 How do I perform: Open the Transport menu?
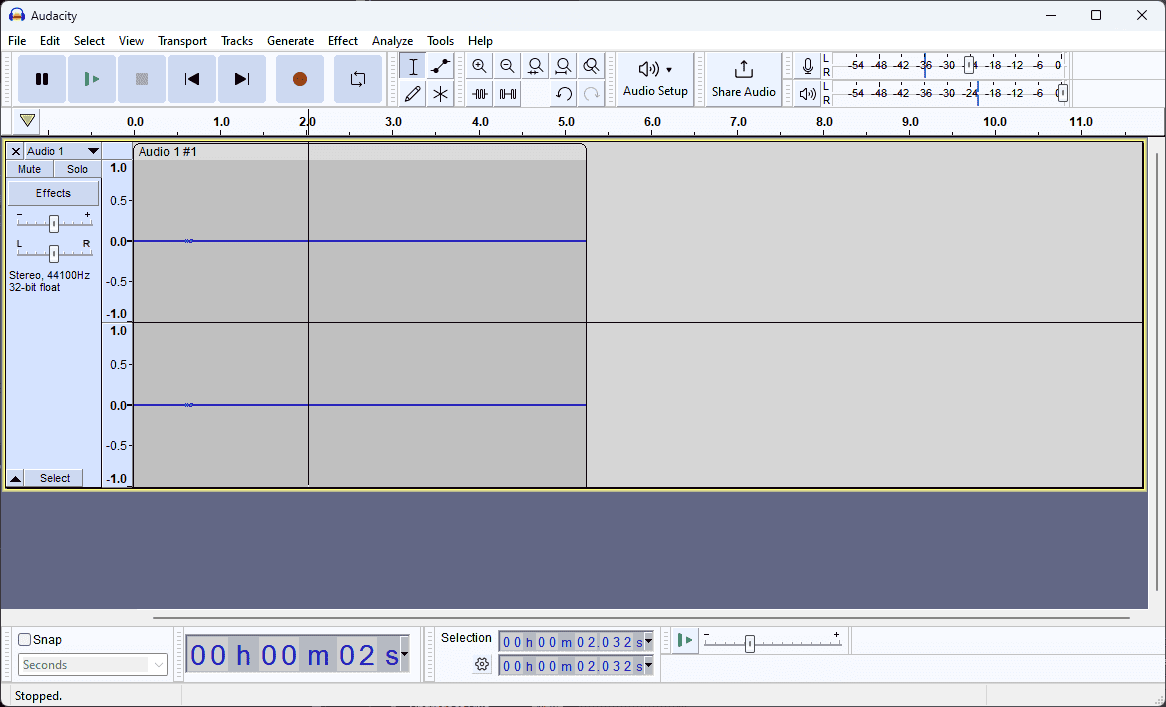pos(182,41)
